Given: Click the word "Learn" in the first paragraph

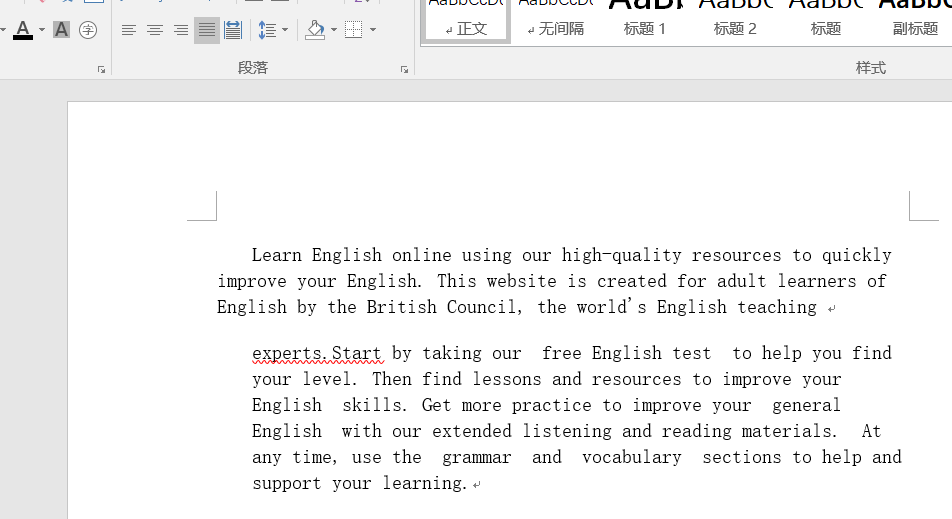Looking at the screenshot, I should coord(277,255).
